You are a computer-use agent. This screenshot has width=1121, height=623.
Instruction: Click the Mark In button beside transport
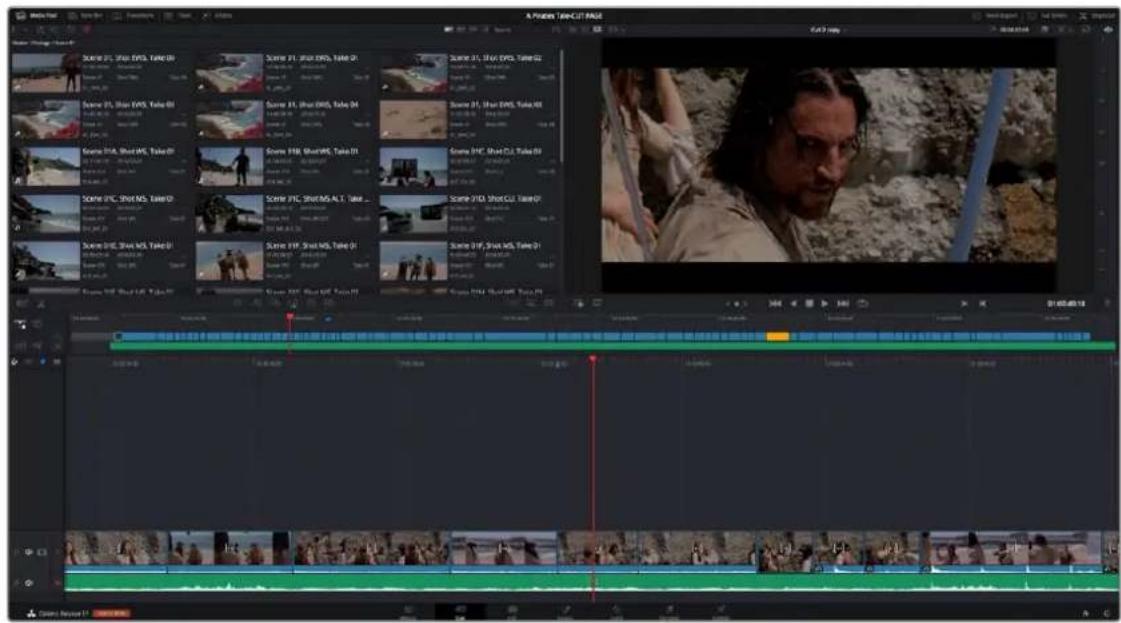pyautogui.click(x=964, y=303)
